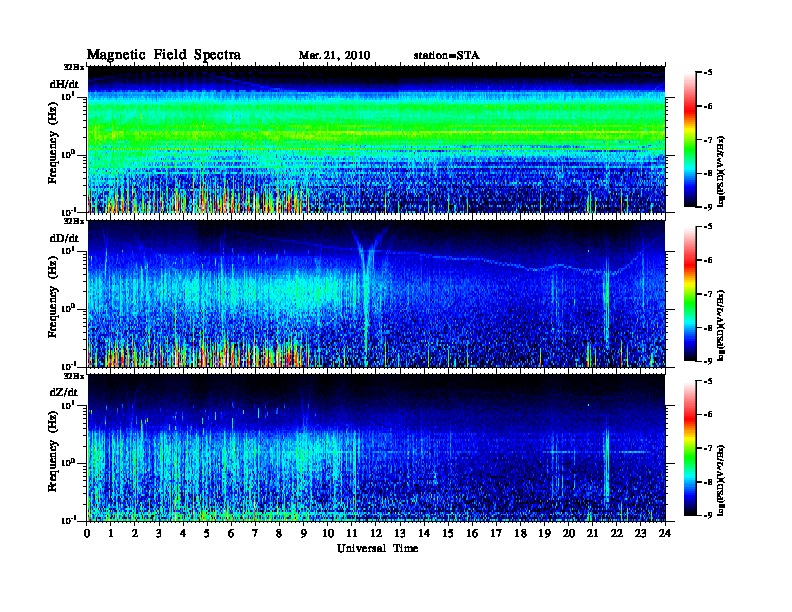792x612 pixels.
Task: Click the hour "16" tick label
Action: click(x=472, y=533)
